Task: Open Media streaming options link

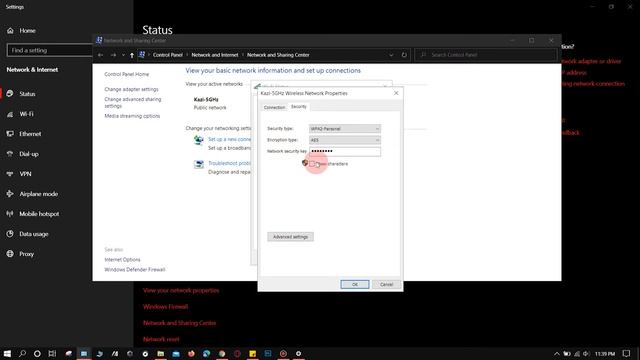Action: [132, 116]
